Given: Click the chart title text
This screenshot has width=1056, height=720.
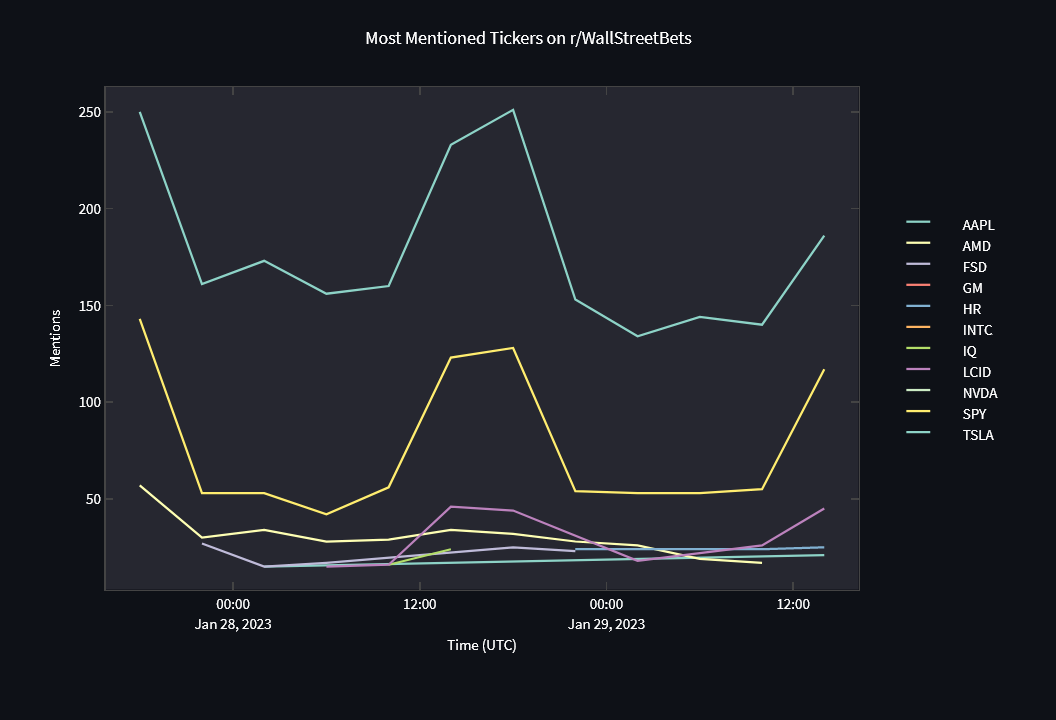Looking at the screenshot, I should coord(528,38).
